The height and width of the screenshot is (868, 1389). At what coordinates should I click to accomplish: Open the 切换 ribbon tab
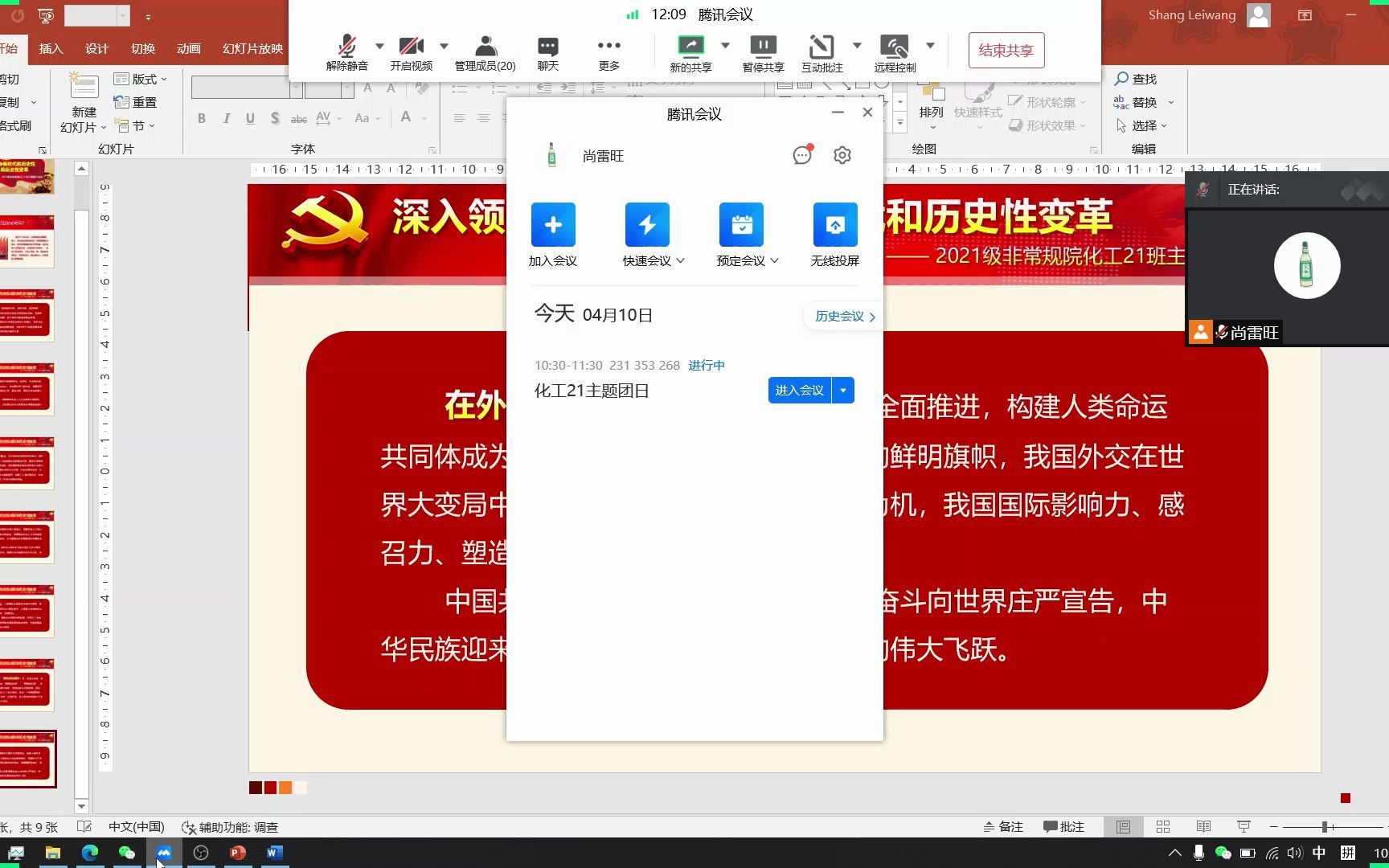pyautogui.click(x=143, y=48)
